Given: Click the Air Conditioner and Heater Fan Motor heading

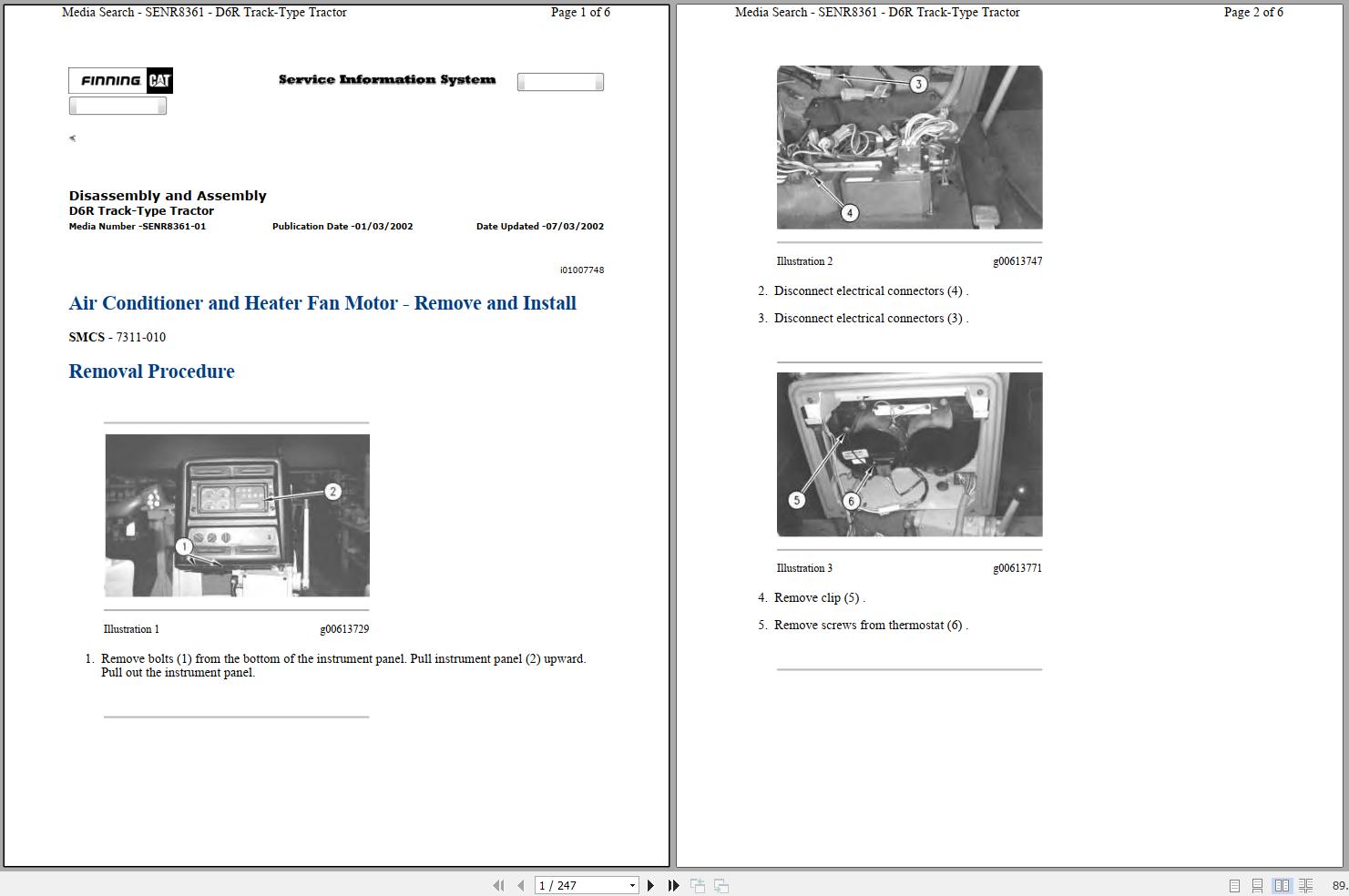Looking at the screenshot, I should pyautogui.click(x=322, y=303).
